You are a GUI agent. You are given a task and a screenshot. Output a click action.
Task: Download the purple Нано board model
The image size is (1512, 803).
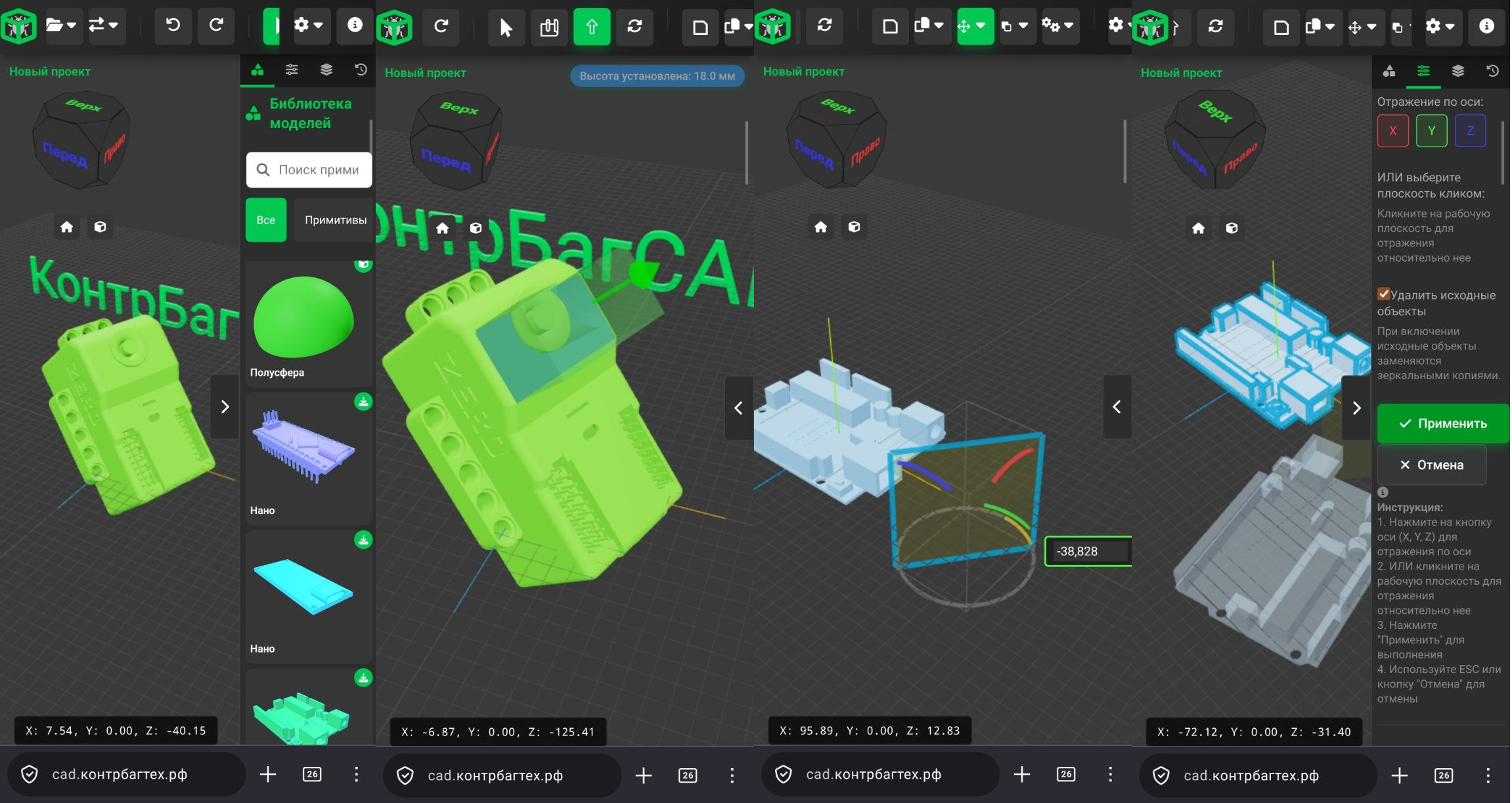pos(363,402)
